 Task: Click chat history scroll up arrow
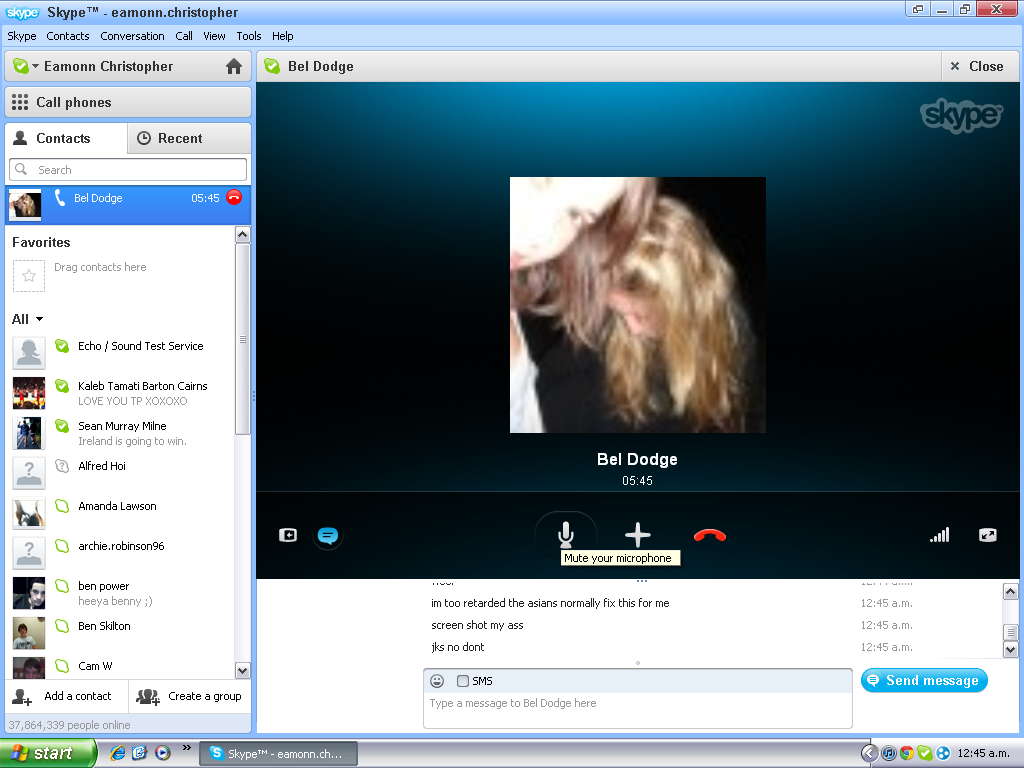(1010, 592)
